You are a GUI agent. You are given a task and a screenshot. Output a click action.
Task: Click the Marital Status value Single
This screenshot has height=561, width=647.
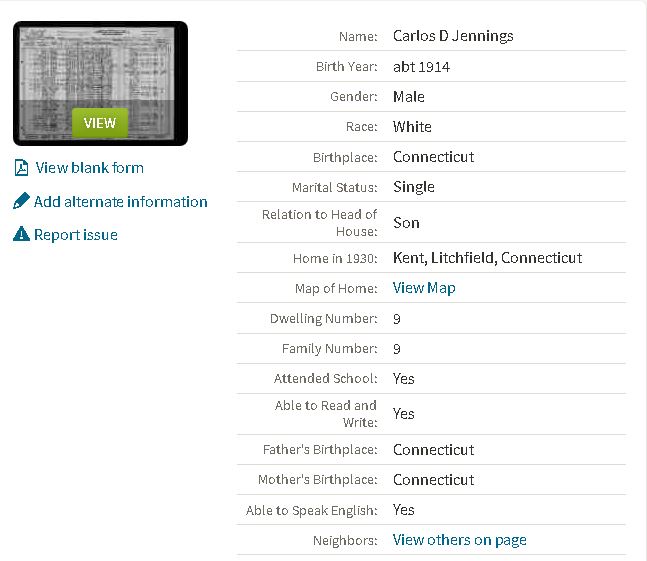414,187
